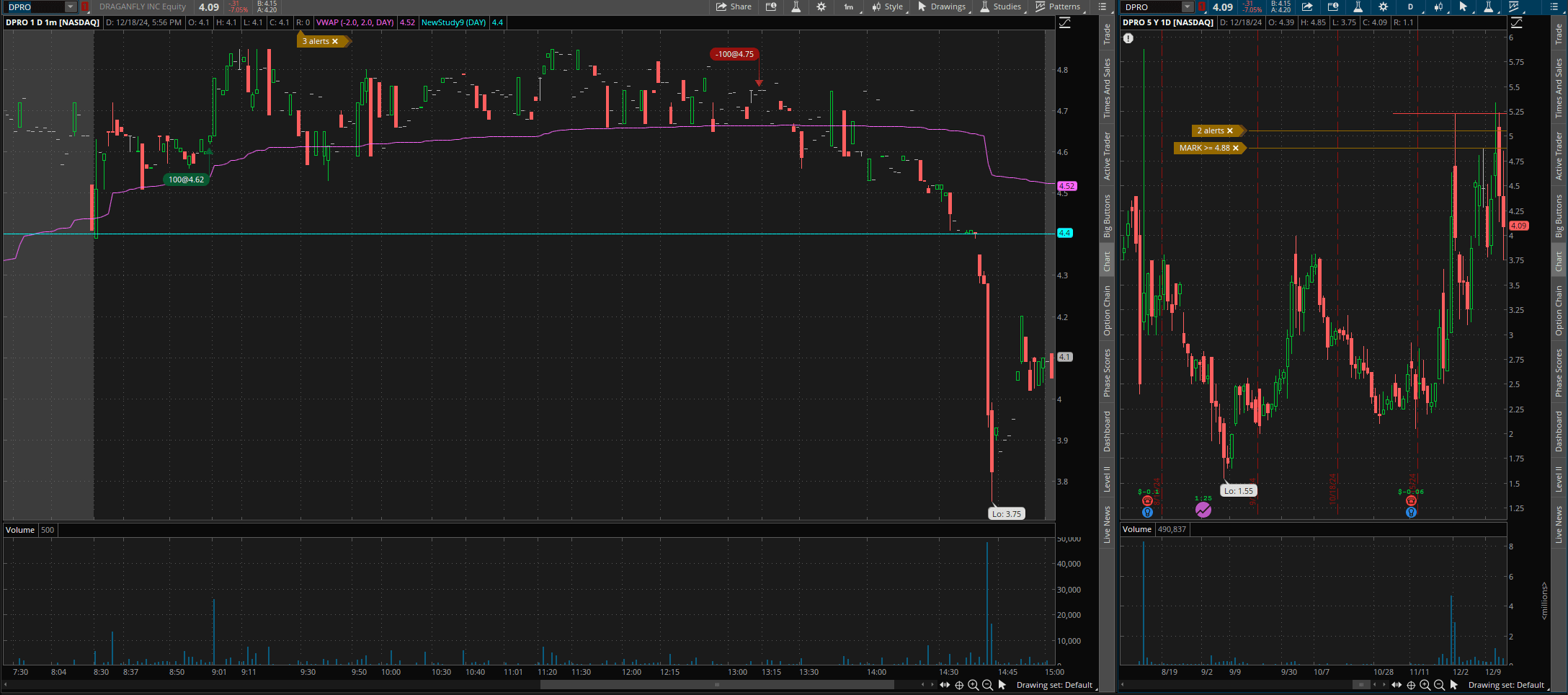Viewport: 1568px width, 695px height.
Task: Open the Patterns menu on left chart
Action: [1058, 6]
